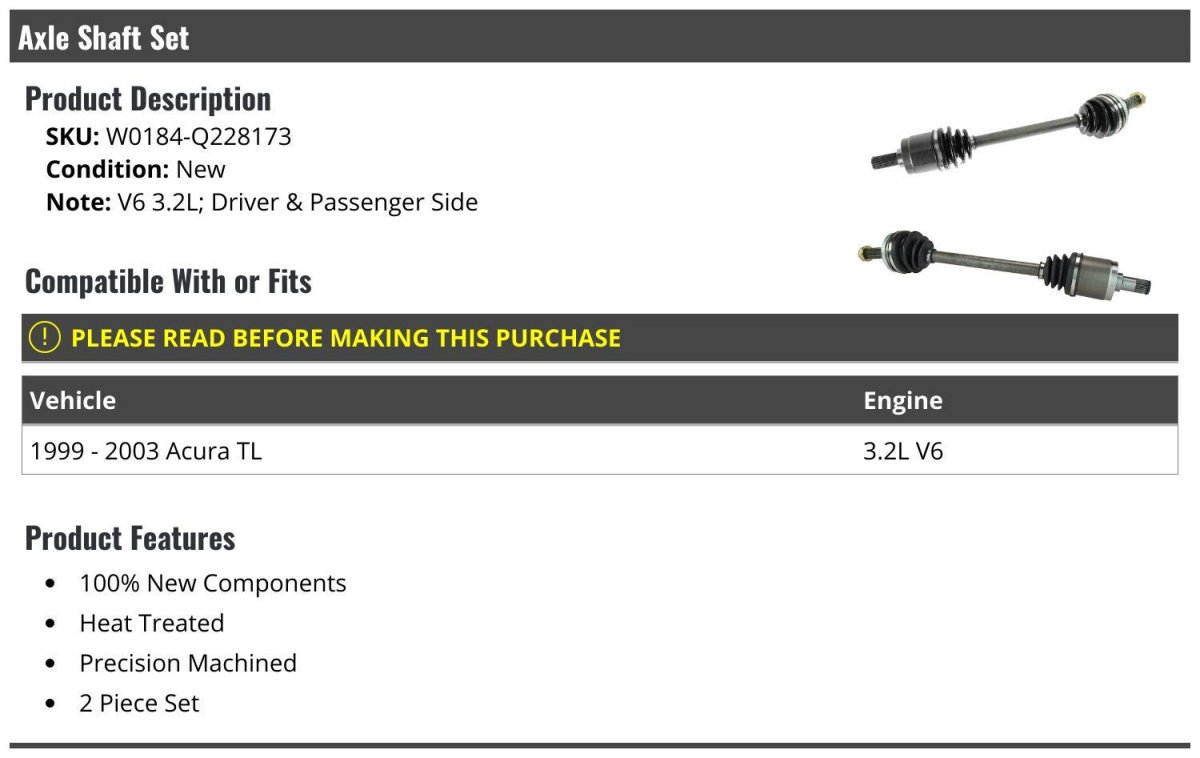Select the 1999 - 2003 Acura TL row
Viewport: 1200px width, 758px height.
[600, 451]
